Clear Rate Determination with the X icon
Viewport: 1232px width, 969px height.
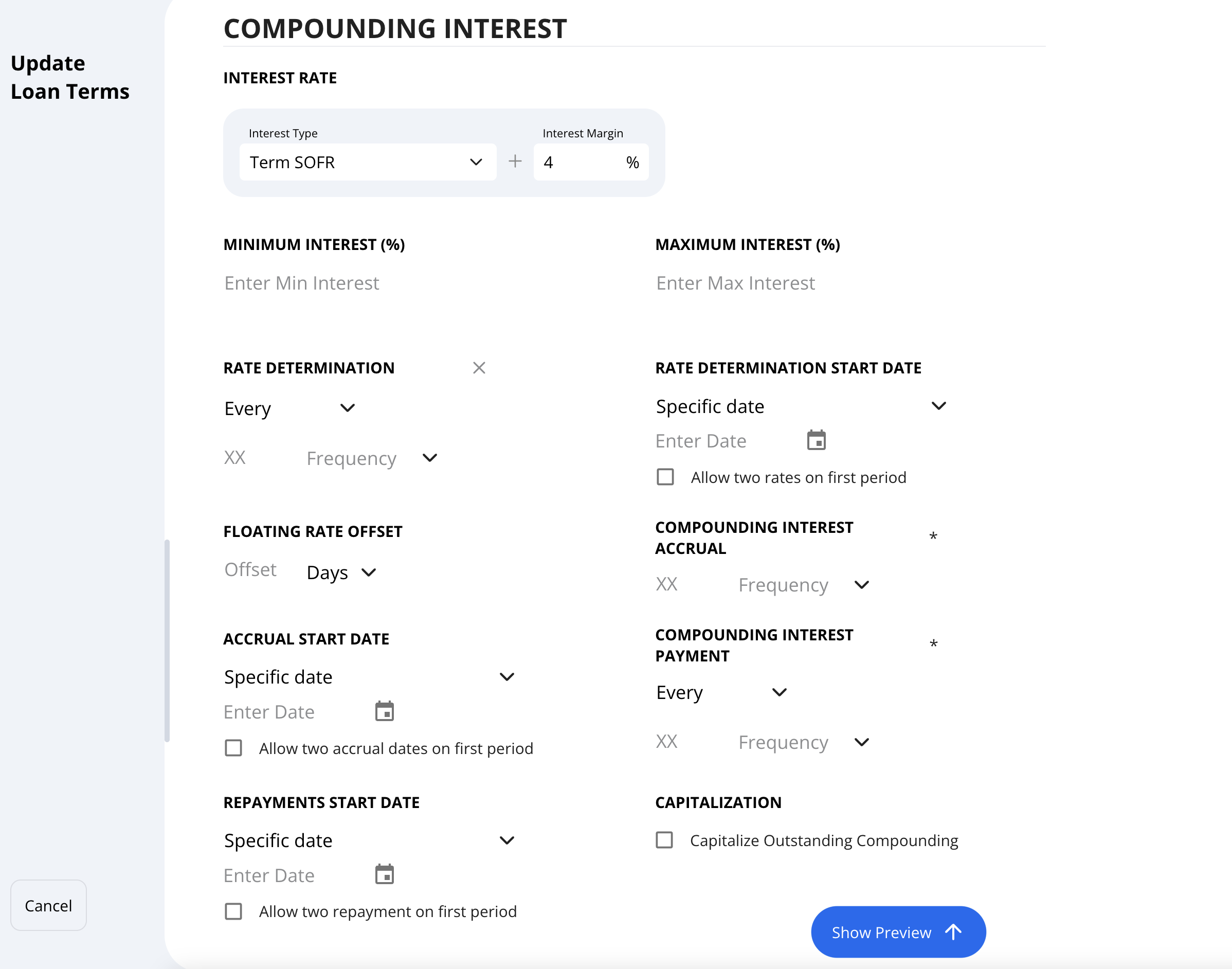(479, 368)
